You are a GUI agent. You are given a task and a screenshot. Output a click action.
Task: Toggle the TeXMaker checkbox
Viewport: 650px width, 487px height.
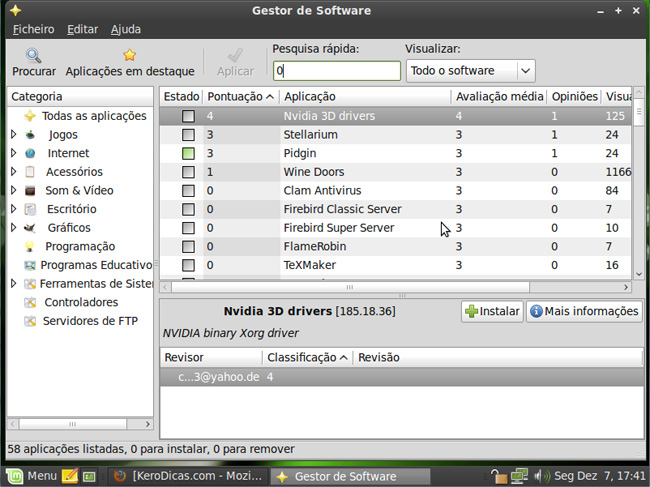tap(188, 265)
